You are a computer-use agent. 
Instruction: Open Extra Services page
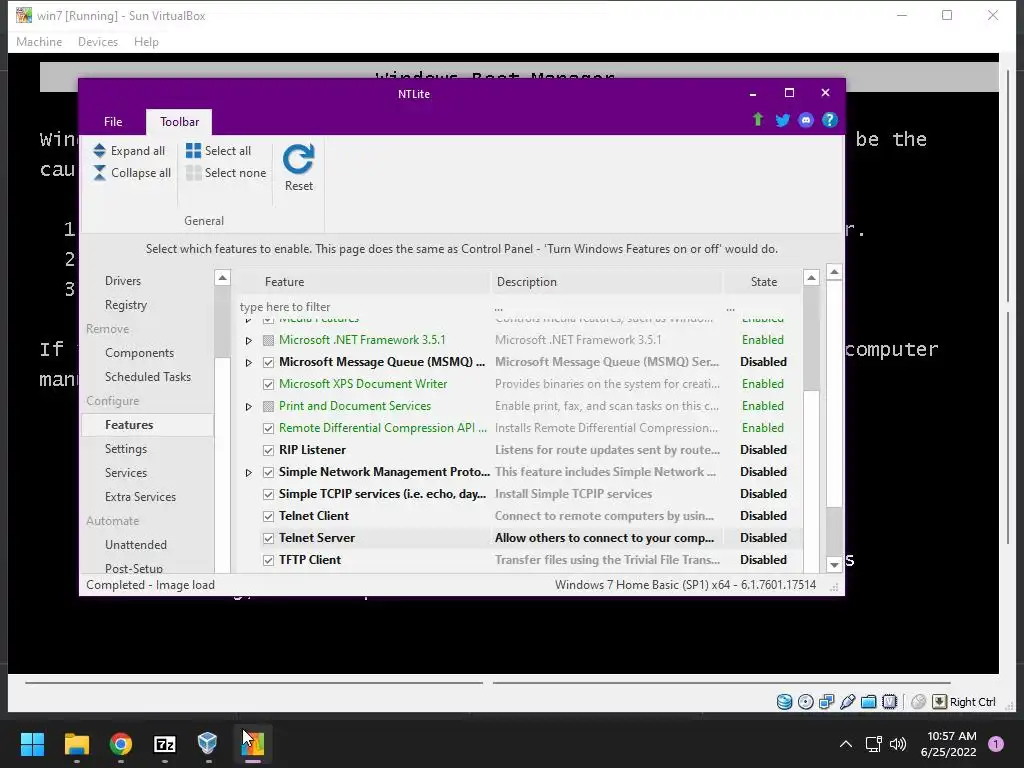click(140, 497)
